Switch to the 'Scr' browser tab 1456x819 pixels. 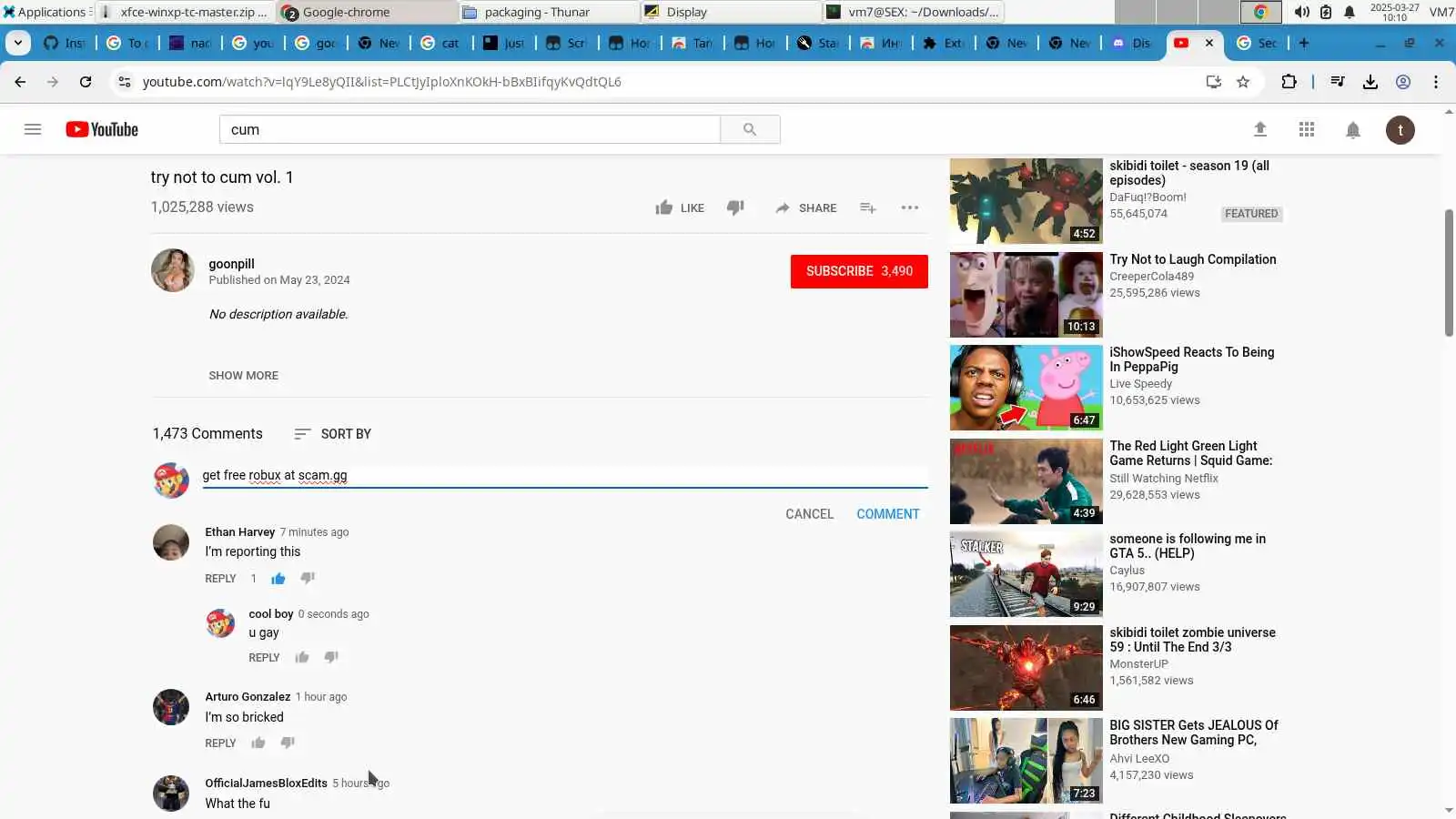(x=566, y=43)
